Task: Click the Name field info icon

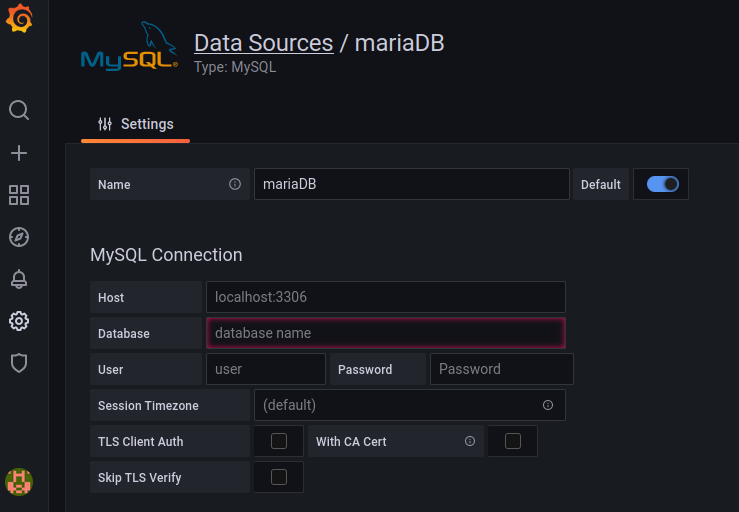Action: (235, 184)
